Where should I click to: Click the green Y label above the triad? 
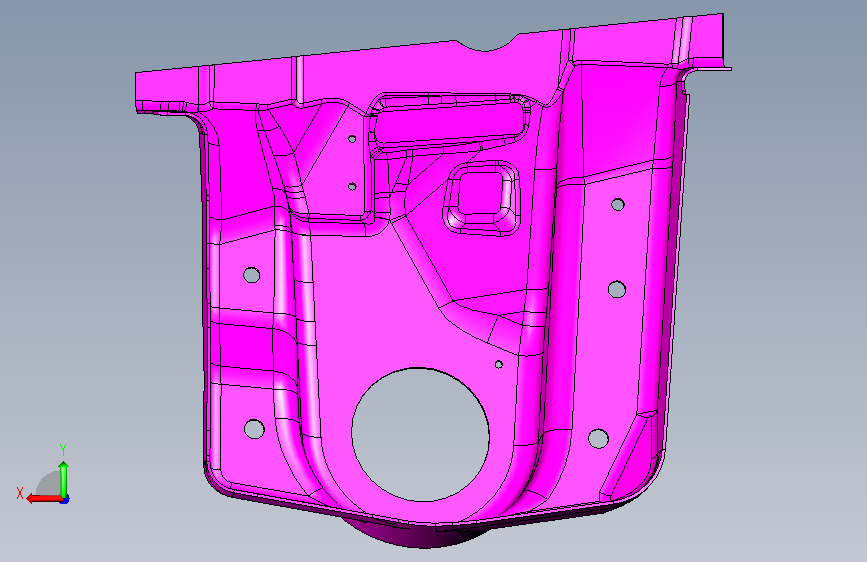pyautogui.click(x=63, y=449)
